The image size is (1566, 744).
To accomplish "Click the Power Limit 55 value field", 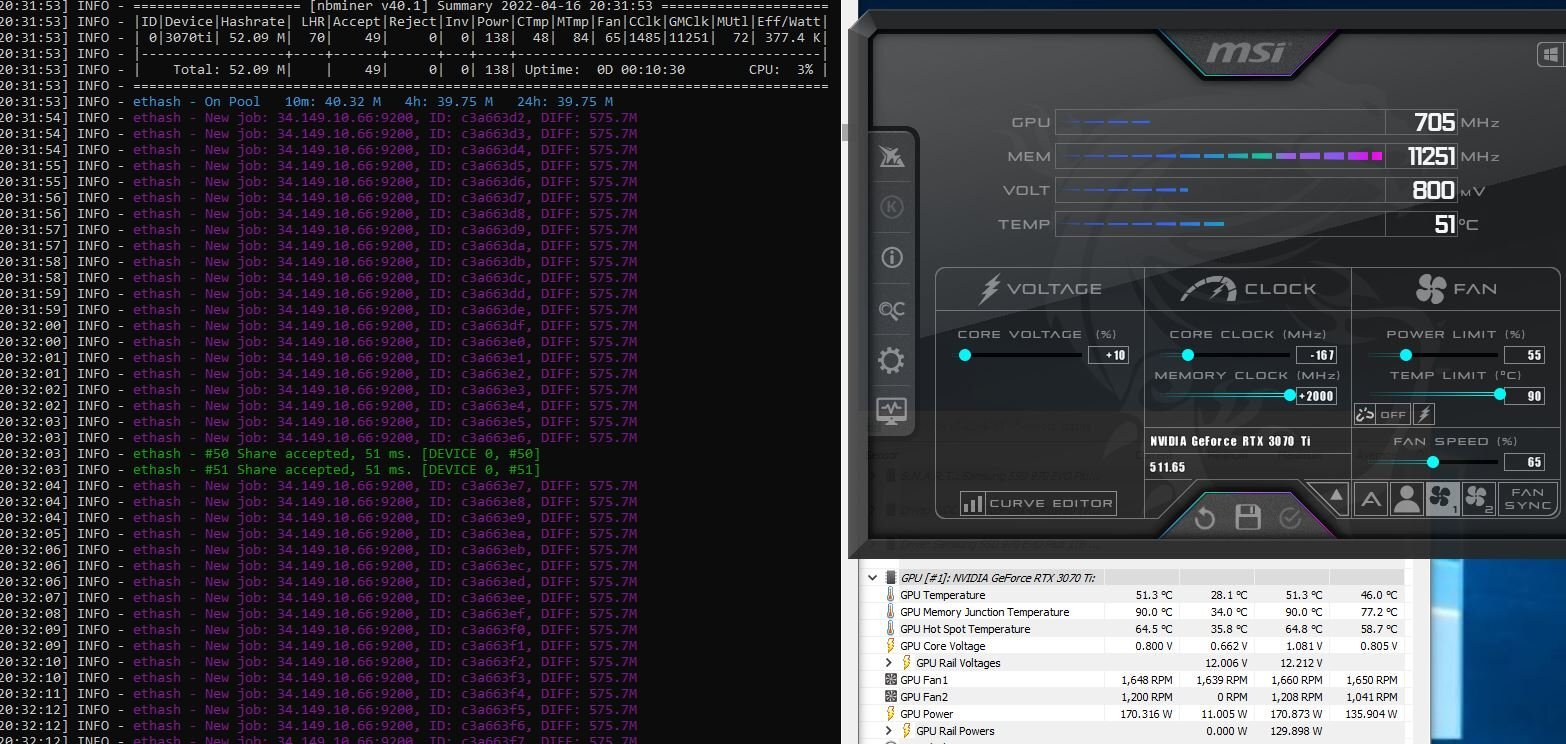I will 1525,355.
